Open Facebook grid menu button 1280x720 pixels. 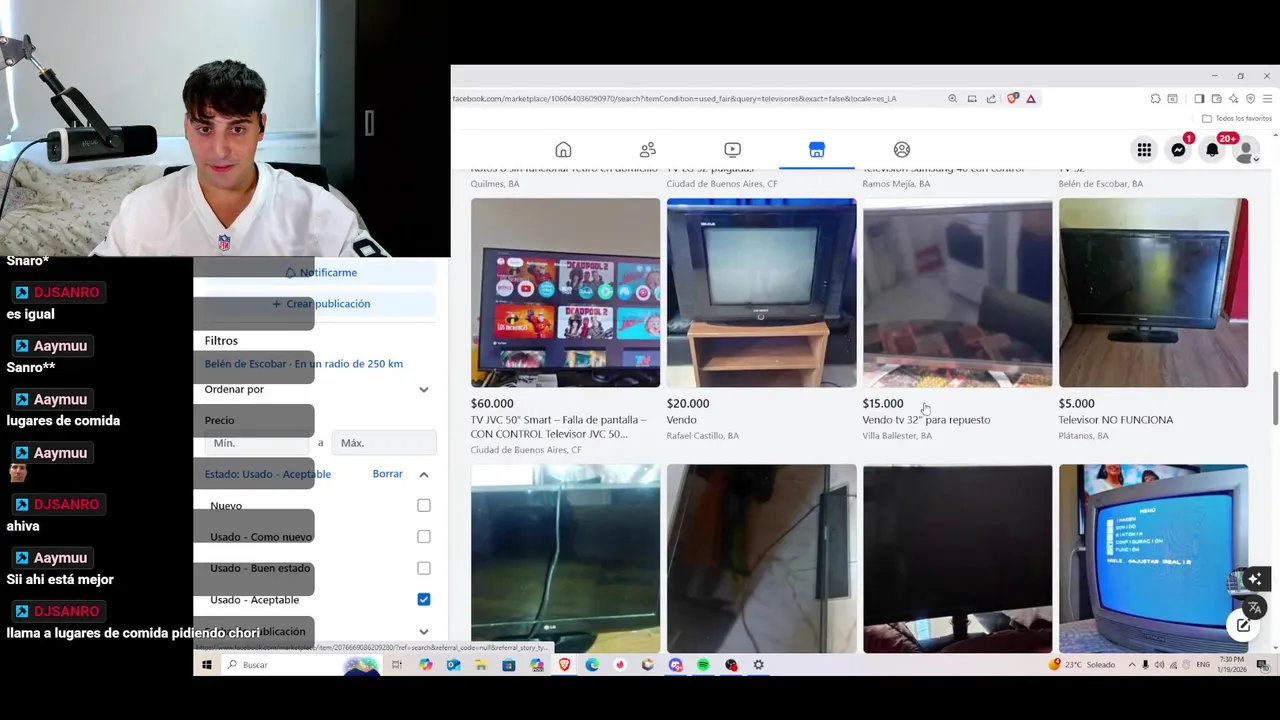(x=1144, y=150)
